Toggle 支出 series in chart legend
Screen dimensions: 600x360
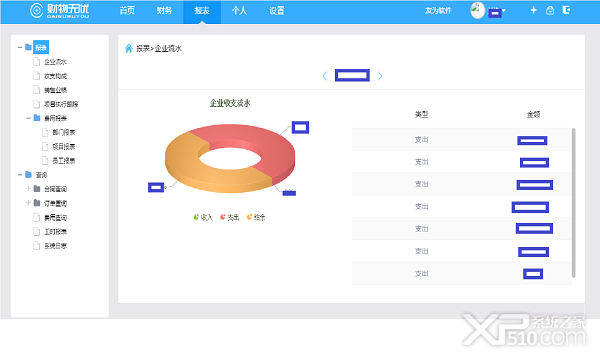[x=230, y=217]
